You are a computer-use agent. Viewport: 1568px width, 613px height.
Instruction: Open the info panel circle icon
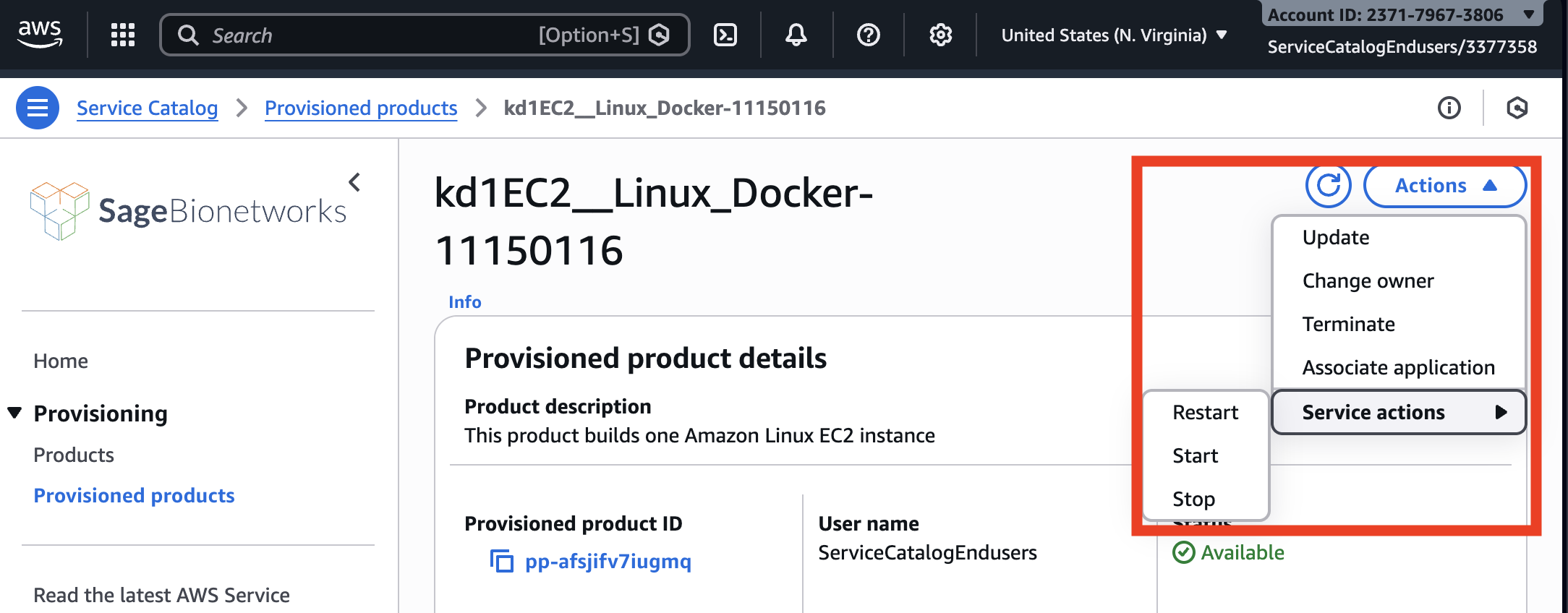[x=1449, y=108]
